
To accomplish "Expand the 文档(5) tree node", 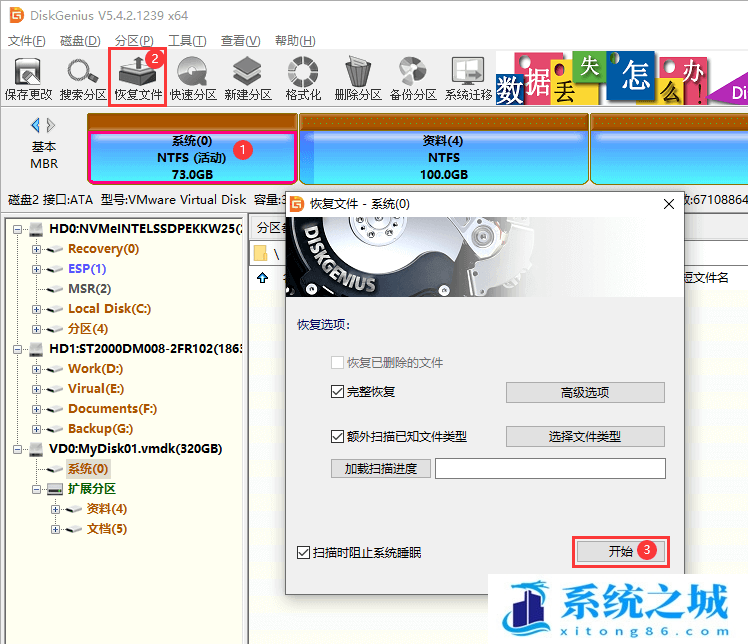I will point(55,530).
